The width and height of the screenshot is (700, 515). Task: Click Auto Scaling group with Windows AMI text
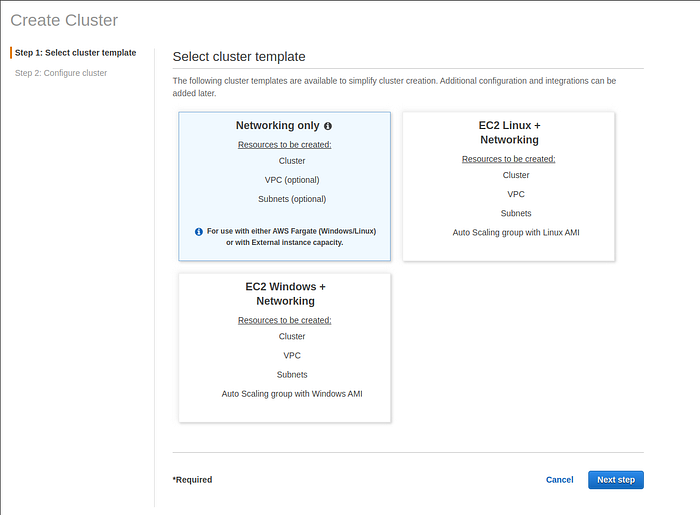point(292,394)
